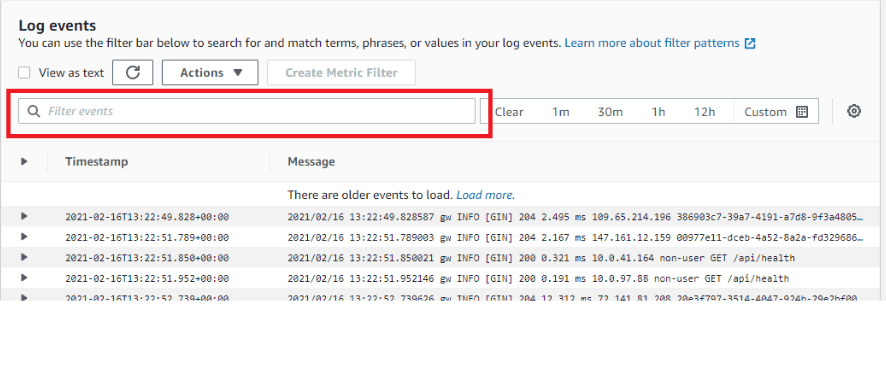Click the refresh log events icon button

132,73
